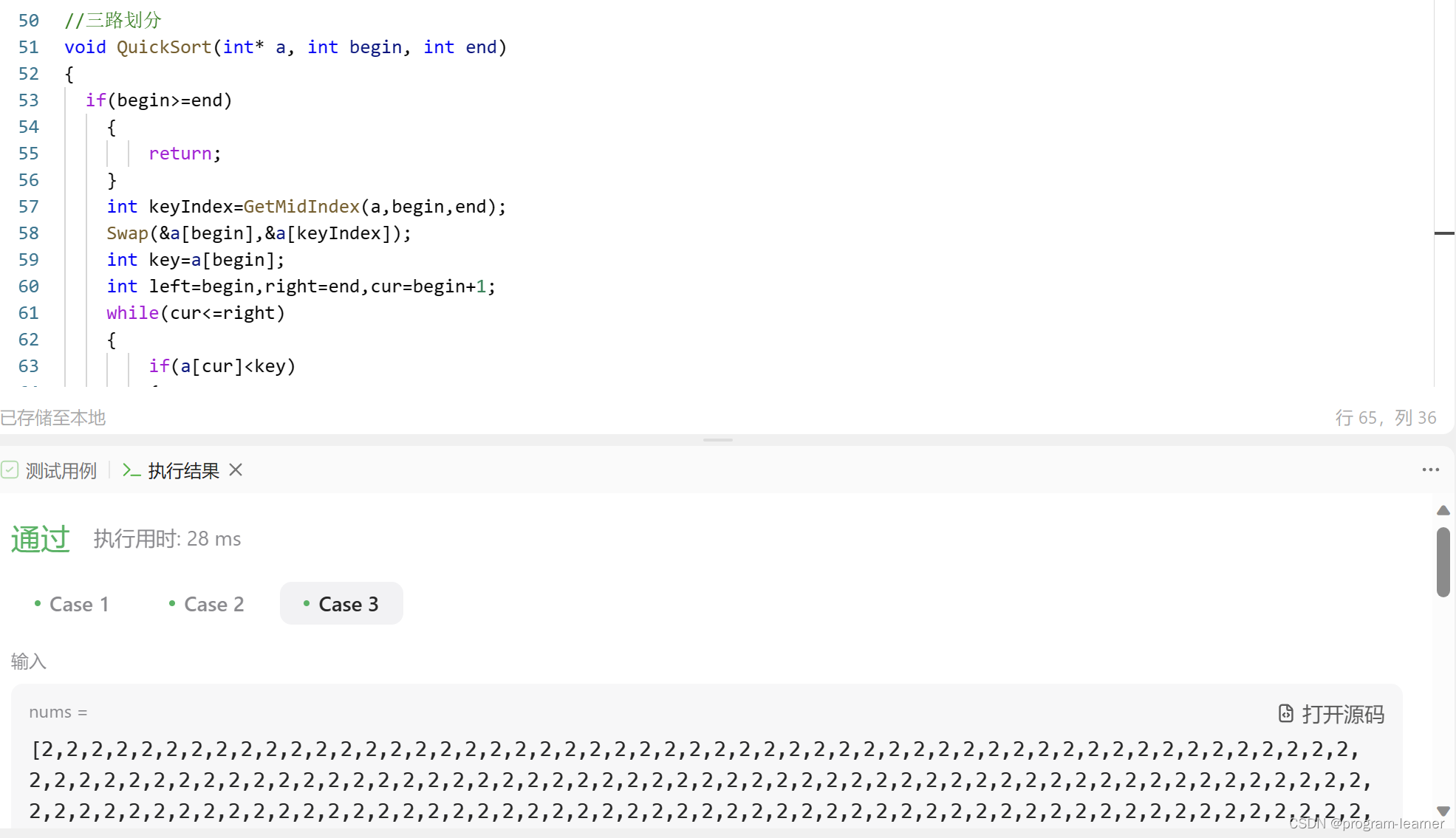1456x838 pixels.
Task: Open the three-dot more options menu
Action: pyautogui.click(x=1430, y=470)
